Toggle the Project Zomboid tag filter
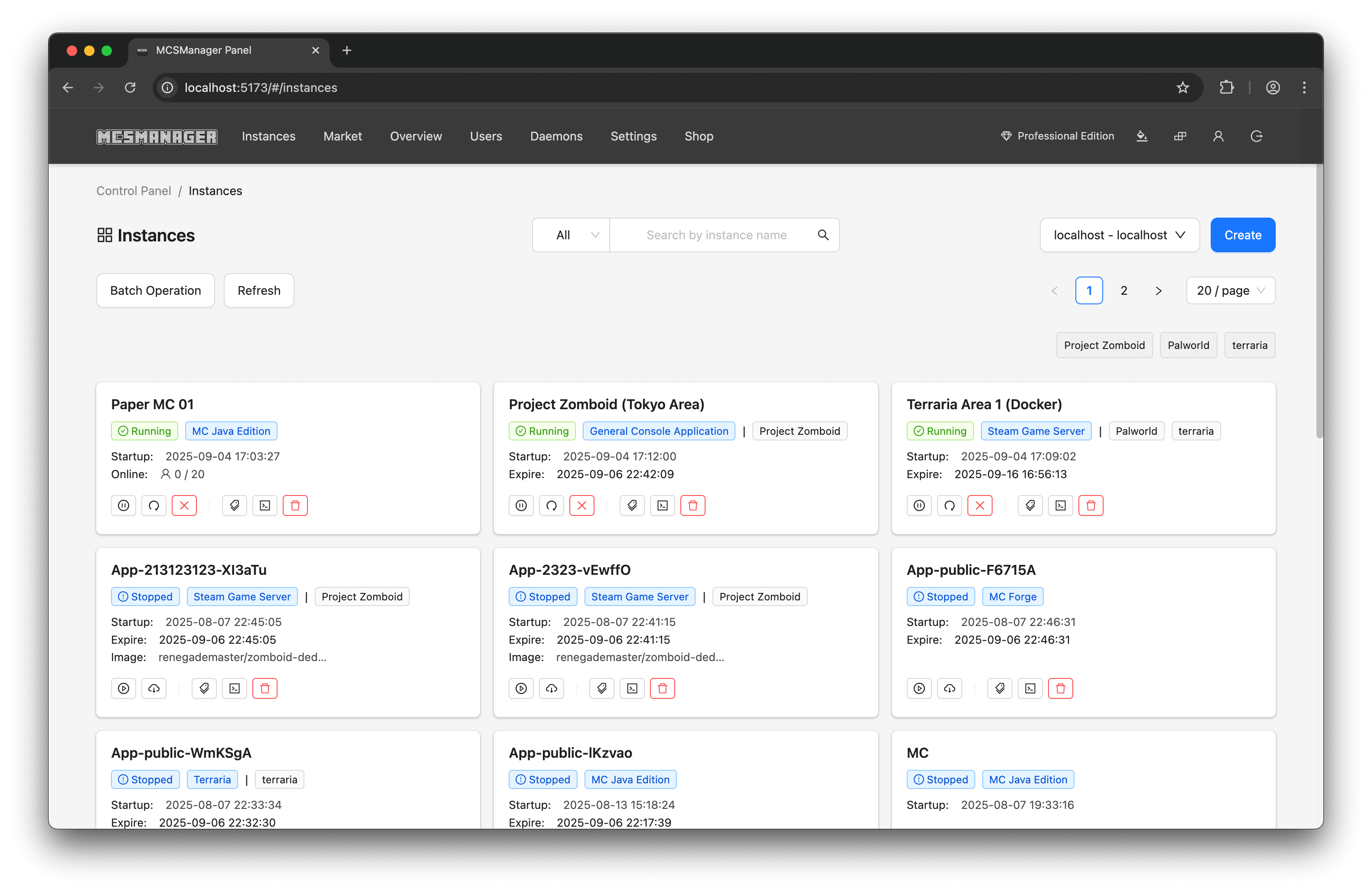 [1103, 345]
